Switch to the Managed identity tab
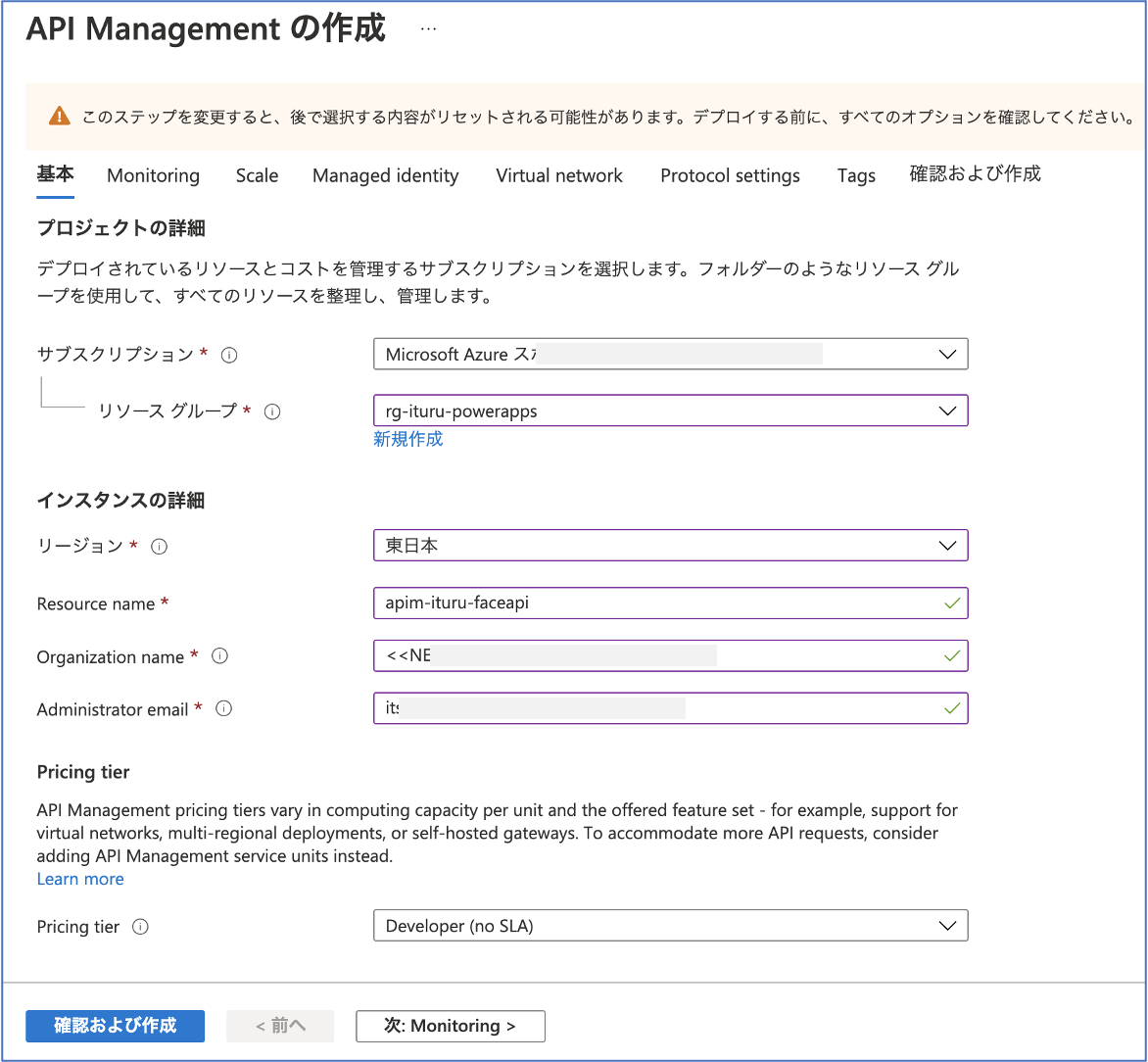The image size is (1148, 1062). pyautogui.click(x=385, y=175)
